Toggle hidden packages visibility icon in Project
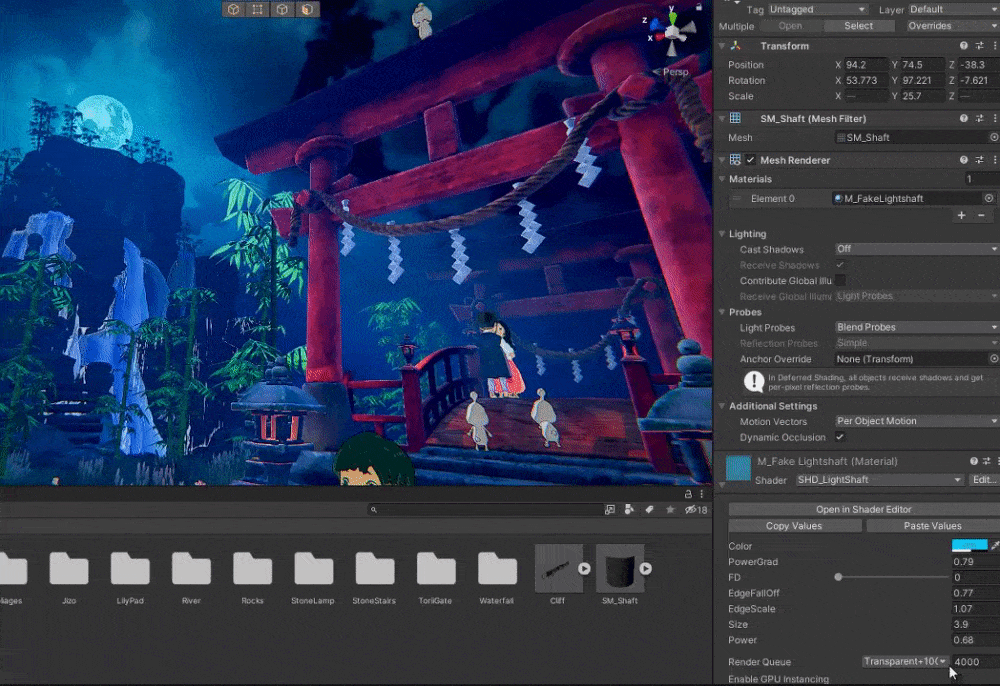The height and width of the screenshot is (686, 1000). 690,510
